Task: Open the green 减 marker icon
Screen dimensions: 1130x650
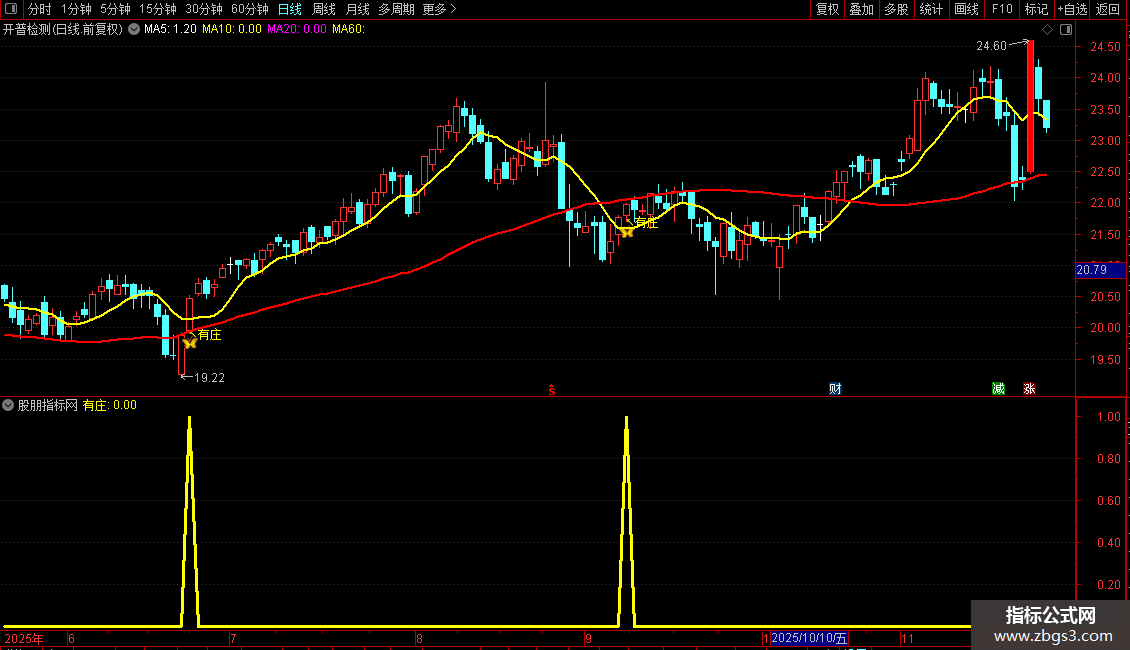Action: tap(998, 389)
